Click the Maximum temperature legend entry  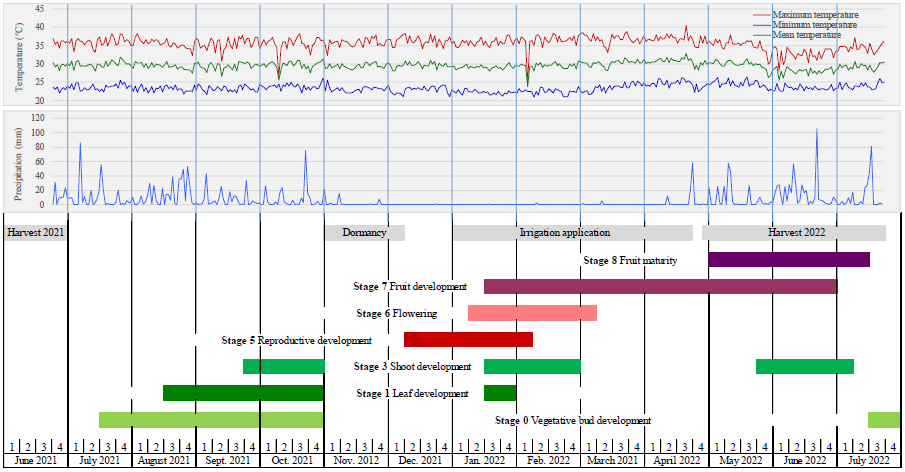[x=815, y=15]
